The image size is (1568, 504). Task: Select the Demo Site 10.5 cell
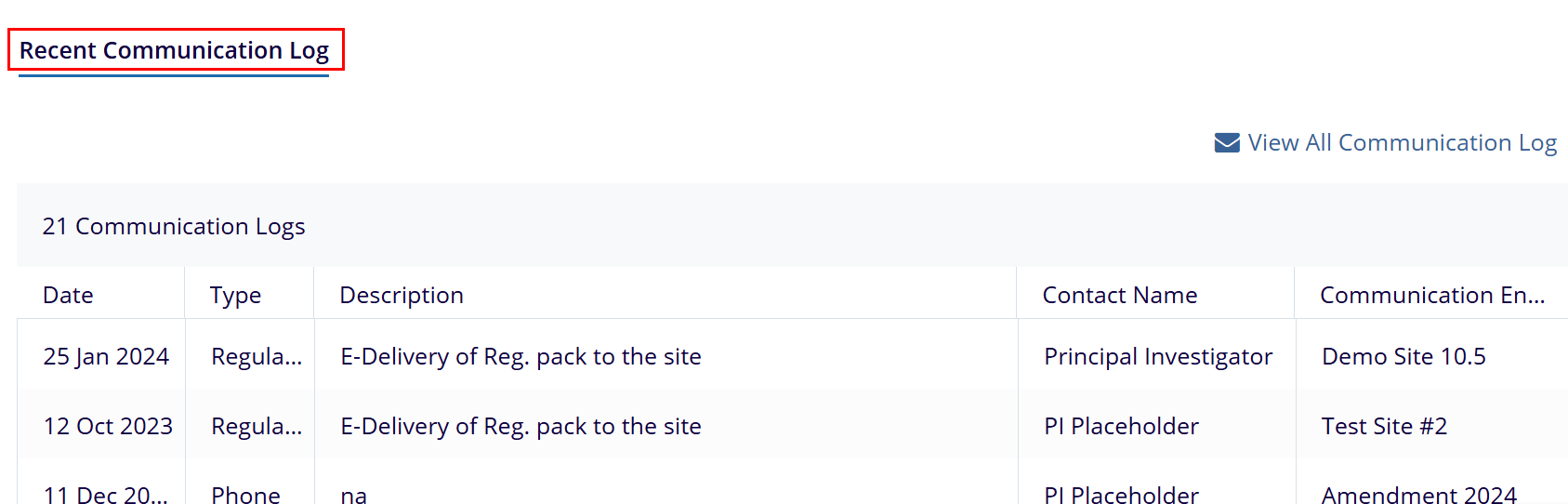coord(1403,357)
